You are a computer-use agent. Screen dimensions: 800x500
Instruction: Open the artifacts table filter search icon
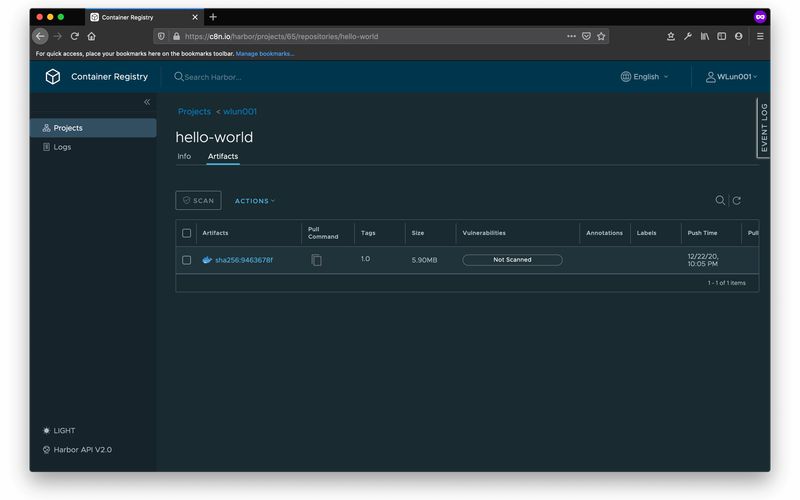720,200
